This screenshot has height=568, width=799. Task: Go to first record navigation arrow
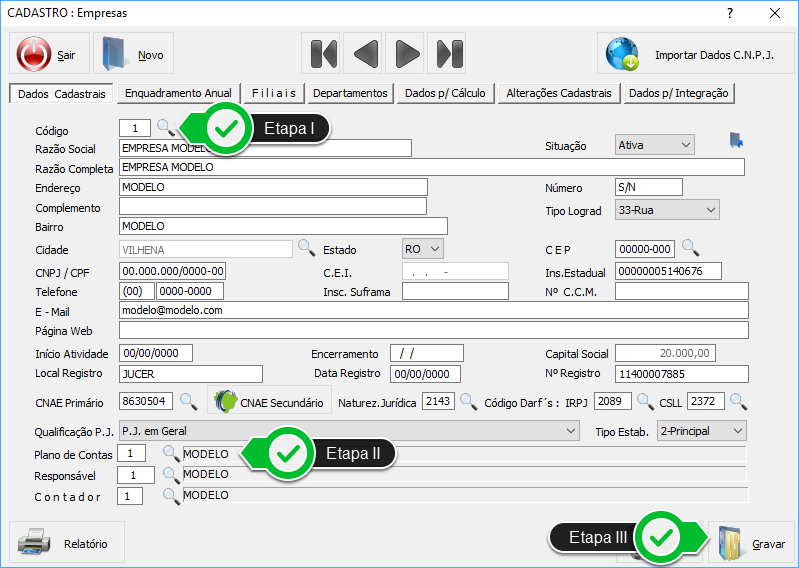(x=322, y=53)
